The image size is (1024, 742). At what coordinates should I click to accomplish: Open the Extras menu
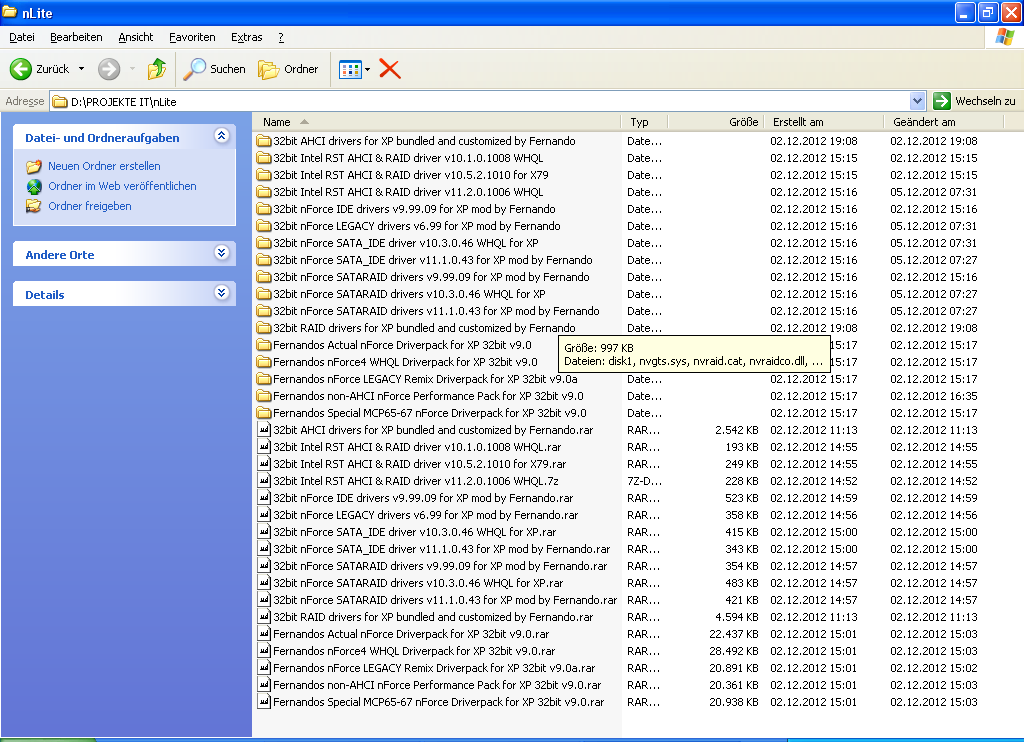[x=247, y=37]
